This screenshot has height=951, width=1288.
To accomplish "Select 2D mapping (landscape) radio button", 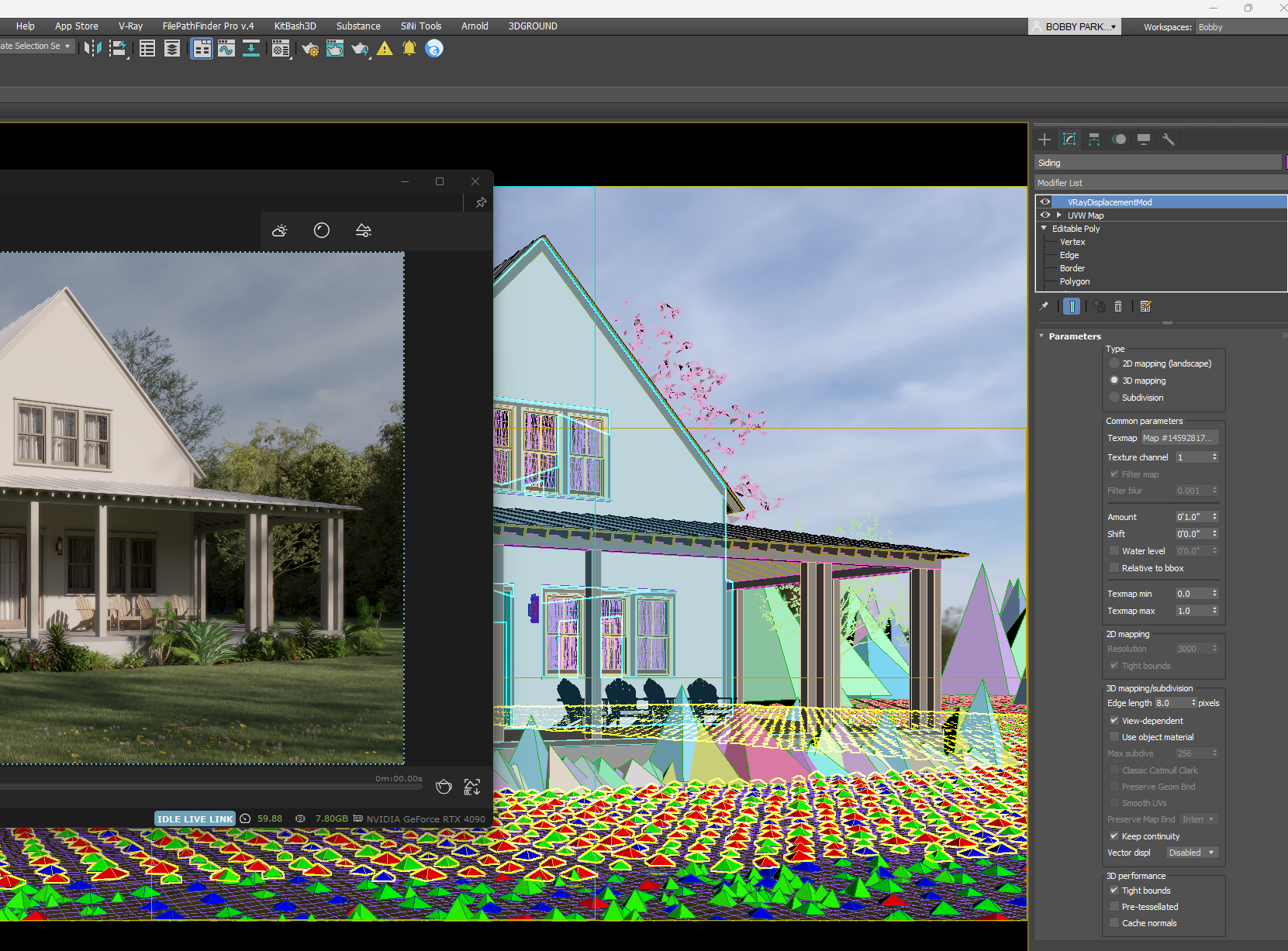I will (x=1114, y=364).
